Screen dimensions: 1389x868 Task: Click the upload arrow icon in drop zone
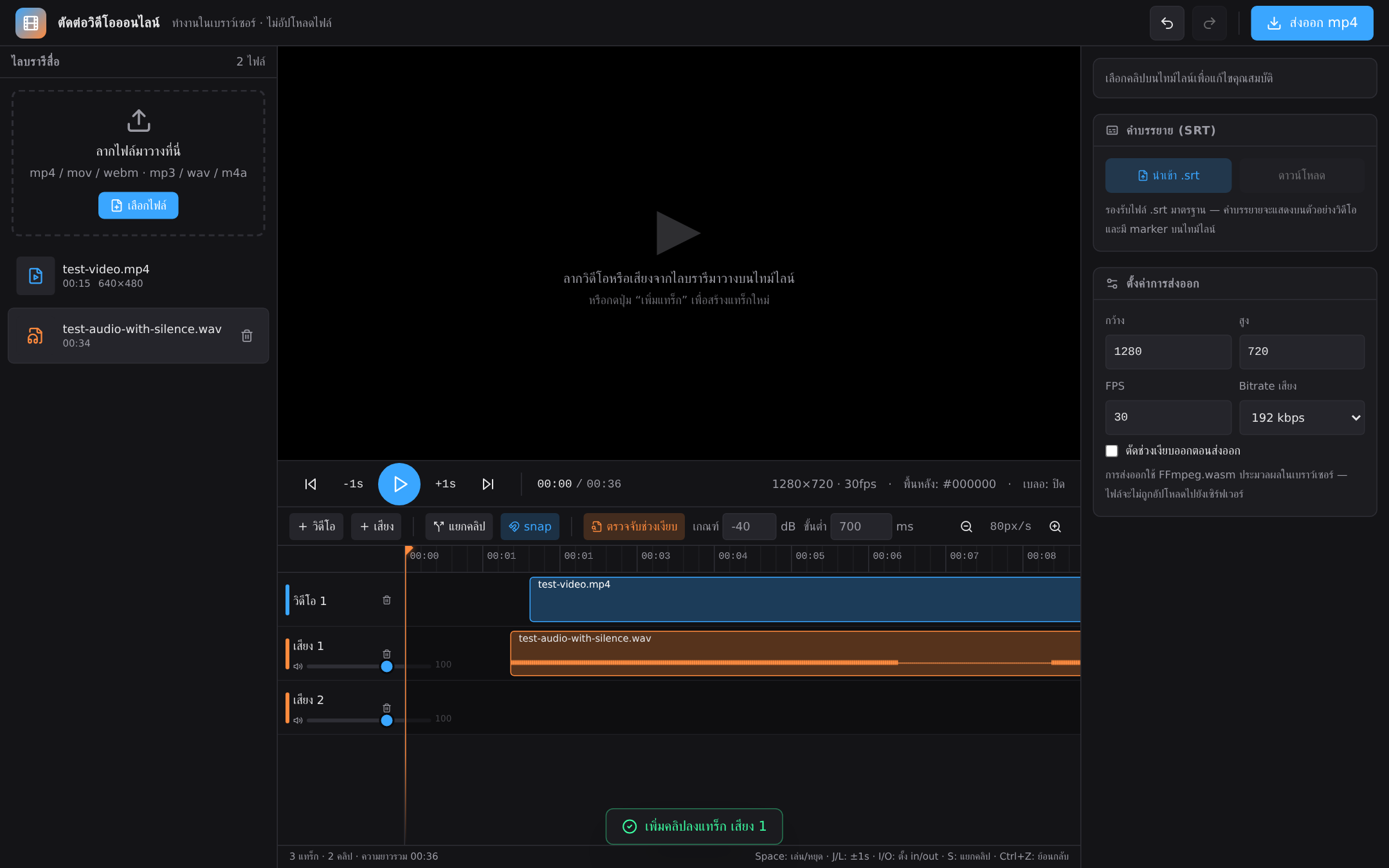pyautogui.click(x=138, y=120)
